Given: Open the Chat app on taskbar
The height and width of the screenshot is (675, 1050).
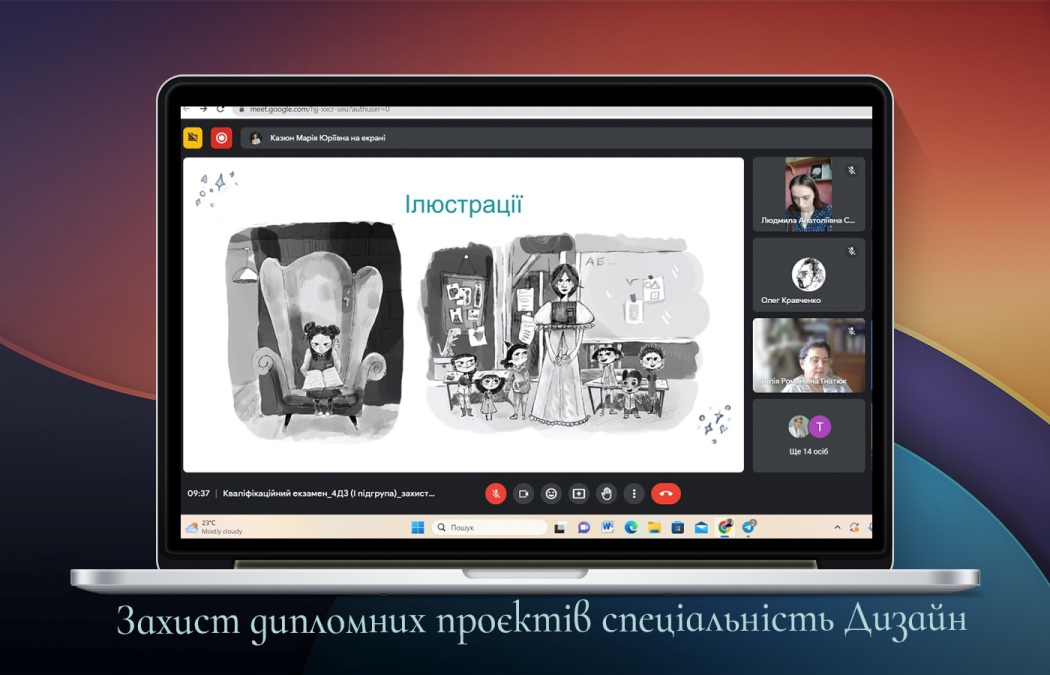Looking at the screenshot, I should click(x=583, y=528).
